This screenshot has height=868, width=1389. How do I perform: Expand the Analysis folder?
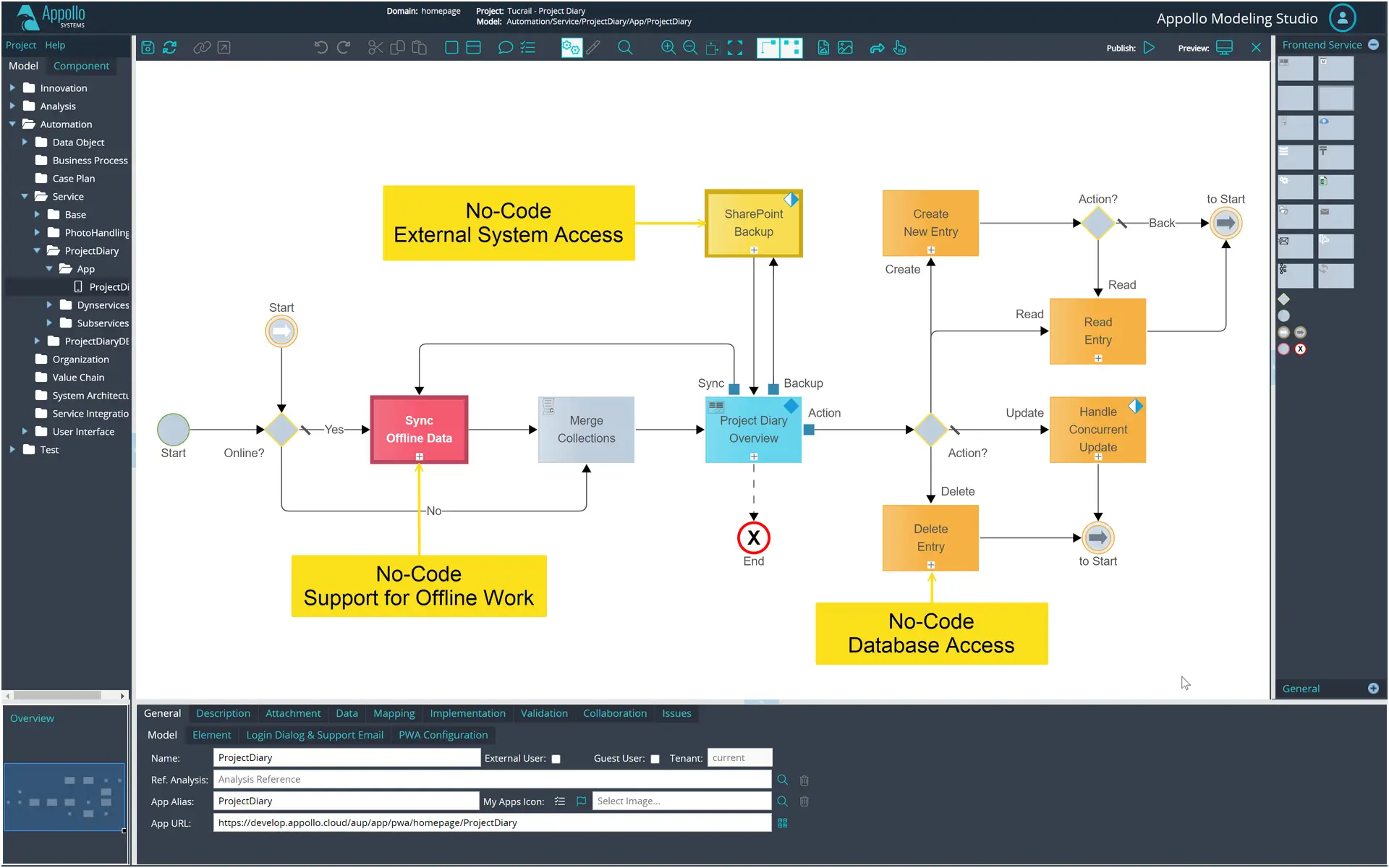(12, 106)
